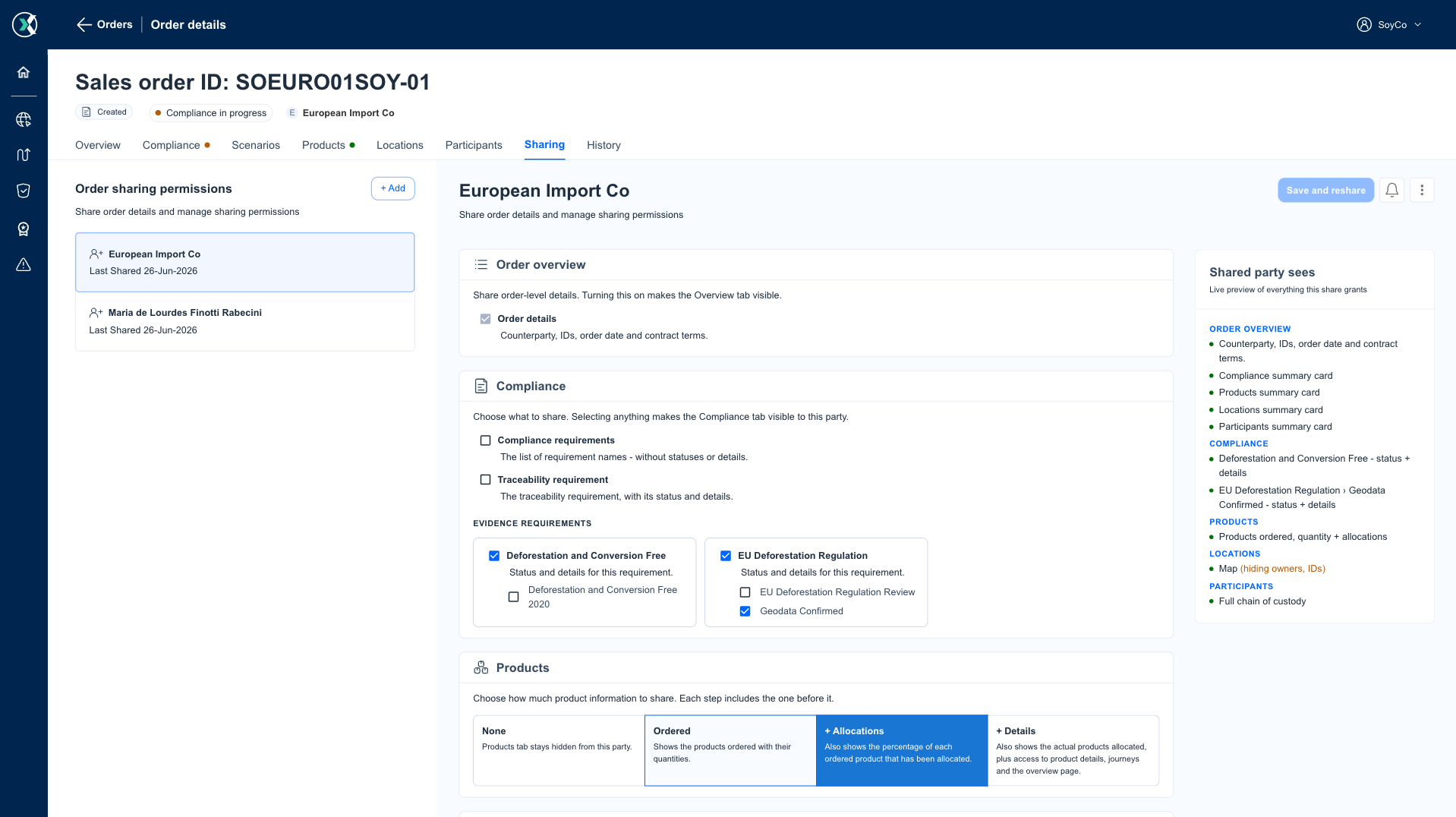Click 'Map (hiding owners, IDs)' preview item
The image size is (1456, 817).
tap(1272, 569)
